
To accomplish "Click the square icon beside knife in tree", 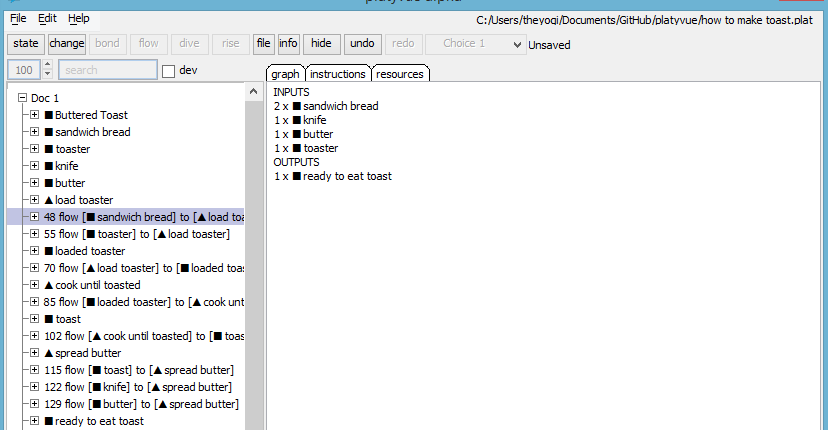I will pos(48,166).
